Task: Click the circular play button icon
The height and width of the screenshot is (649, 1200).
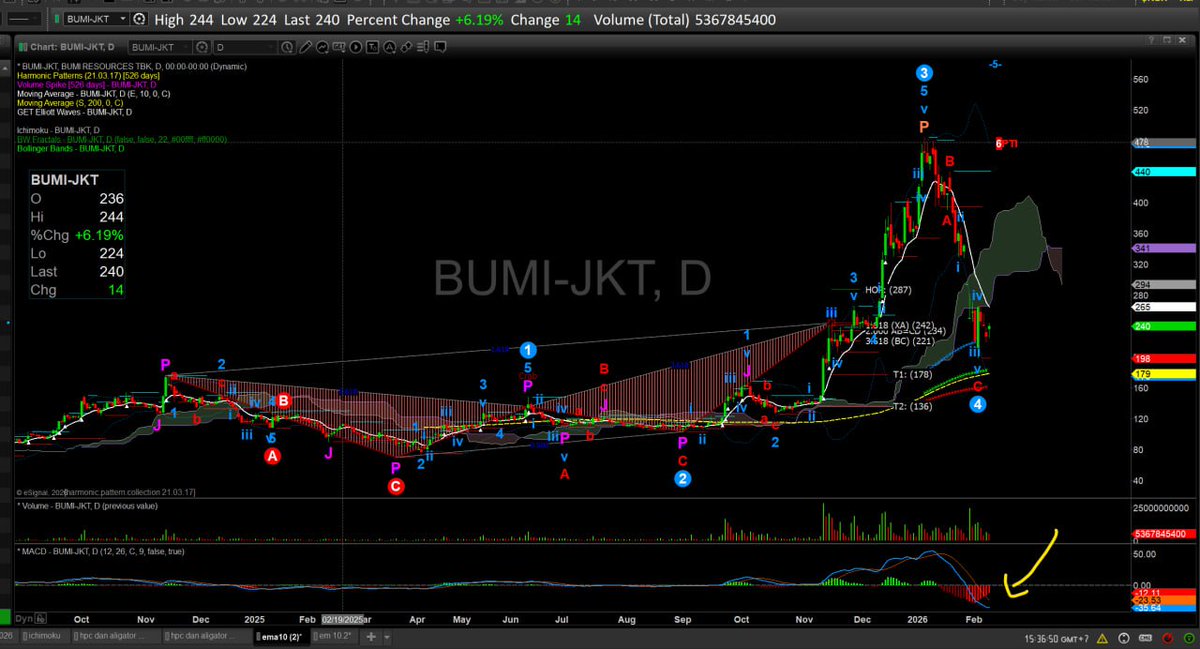Action: pos(355,47)
